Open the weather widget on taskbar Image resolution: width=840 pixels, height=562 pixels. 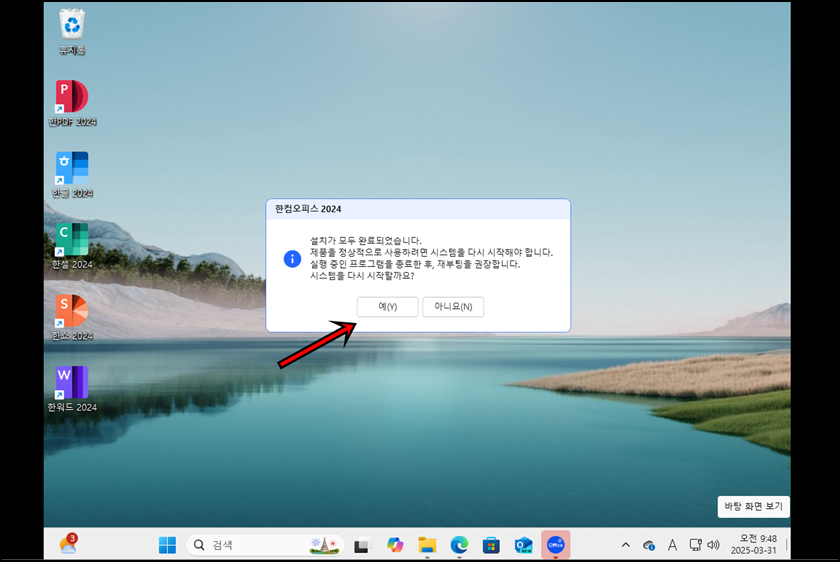tap(68, 544)
